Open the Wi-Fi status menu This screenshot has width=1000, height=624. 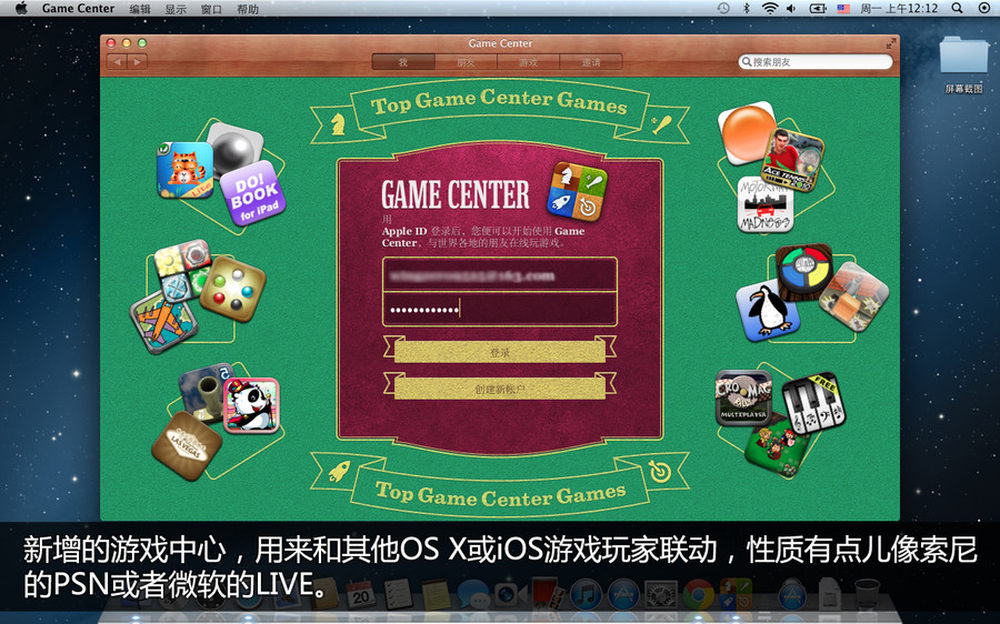point(770,8)
